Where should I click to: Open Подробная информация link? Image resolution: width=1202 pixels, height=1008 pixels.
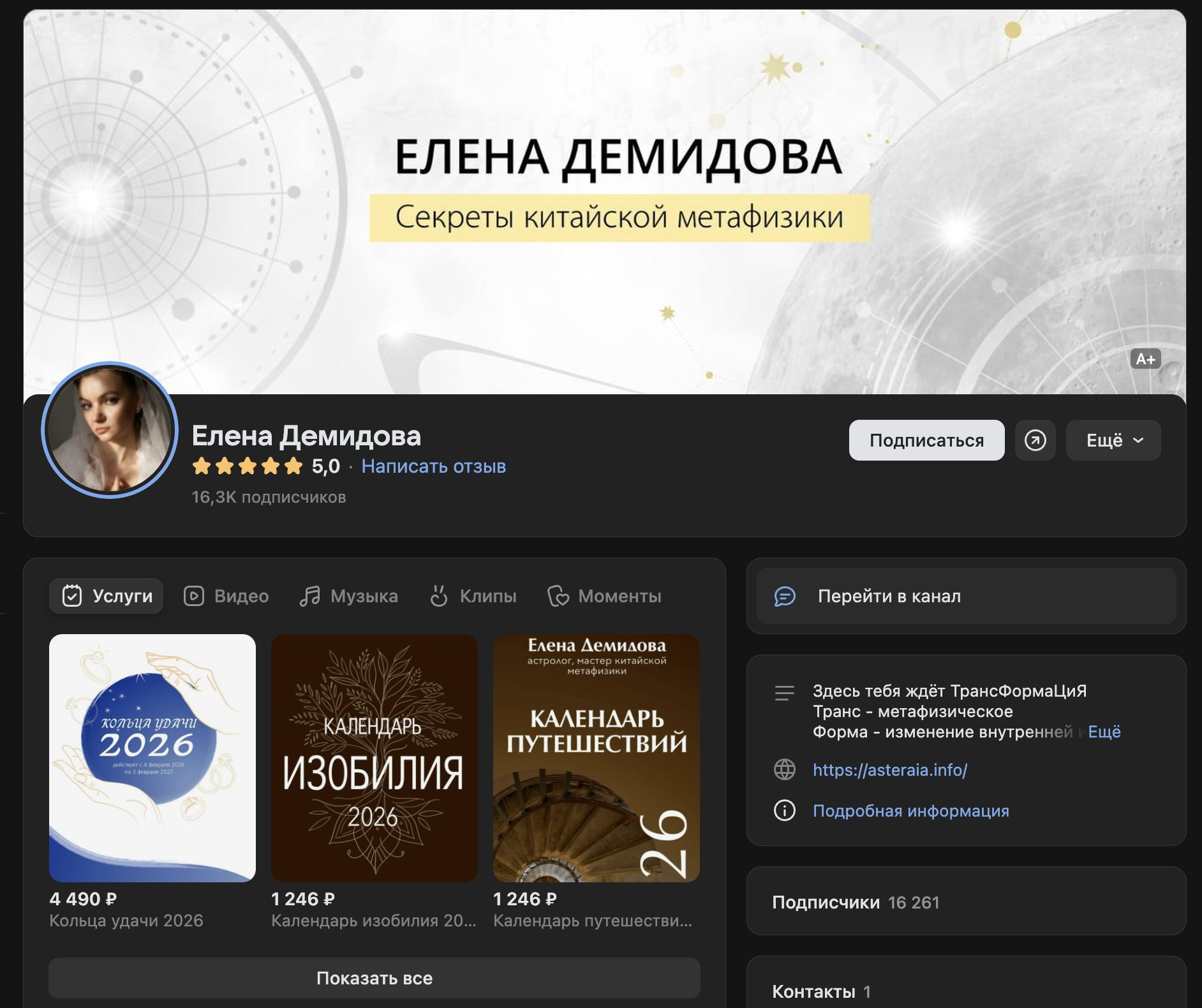[911, 811]
